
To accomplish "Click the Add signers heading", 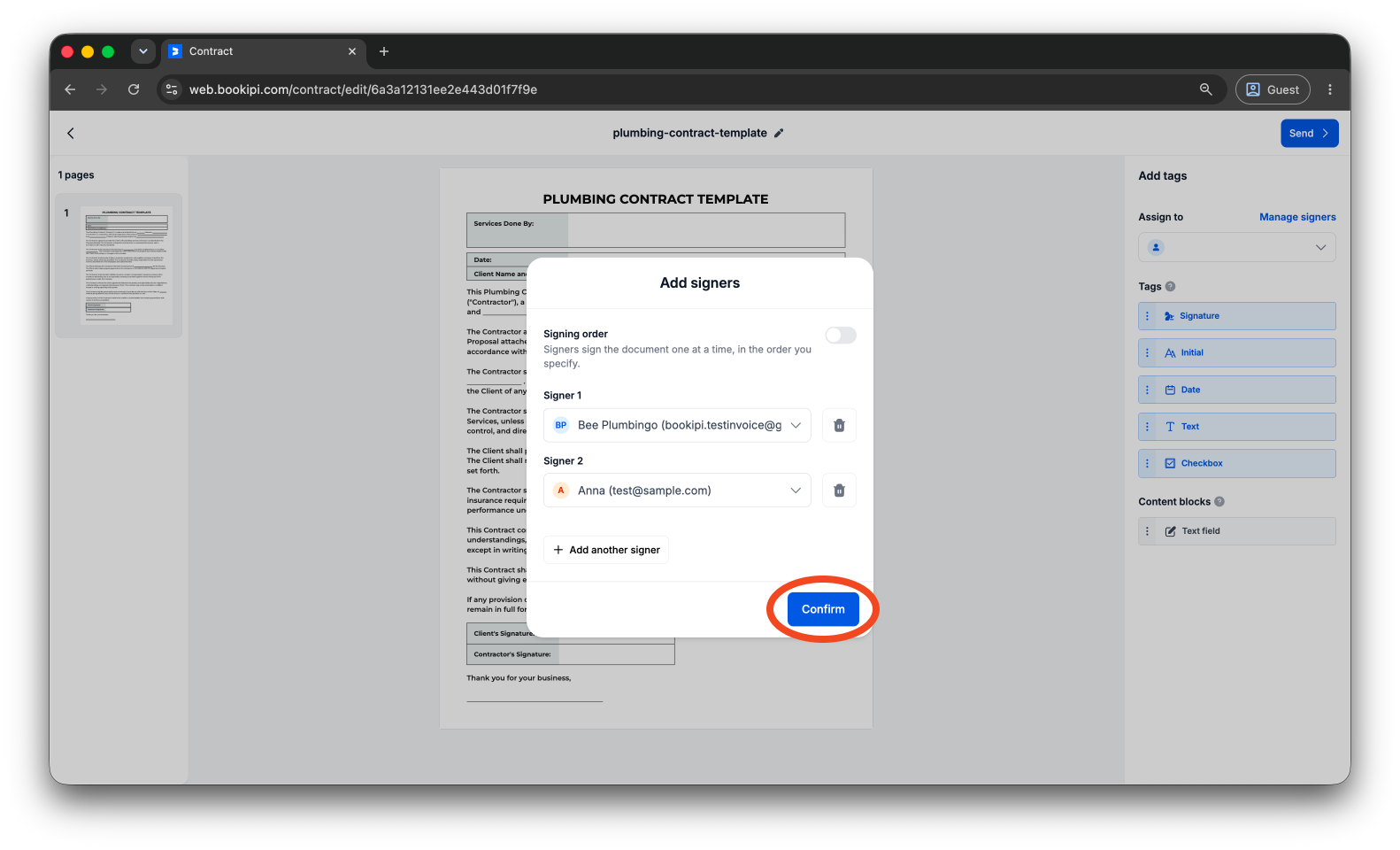I will 700,283.
